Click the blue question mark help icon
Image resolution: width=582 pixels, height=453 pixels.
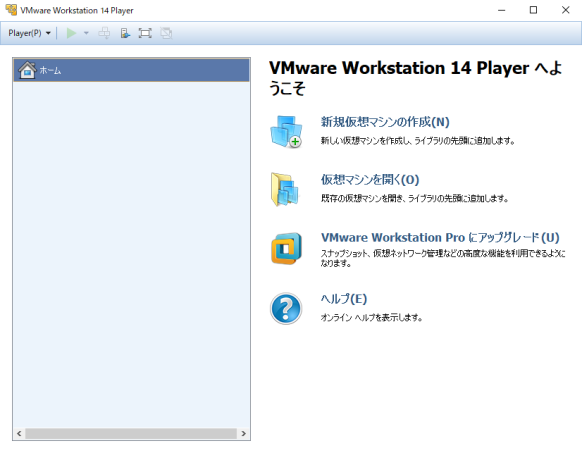pyautogui.click(x=286, y=309)
